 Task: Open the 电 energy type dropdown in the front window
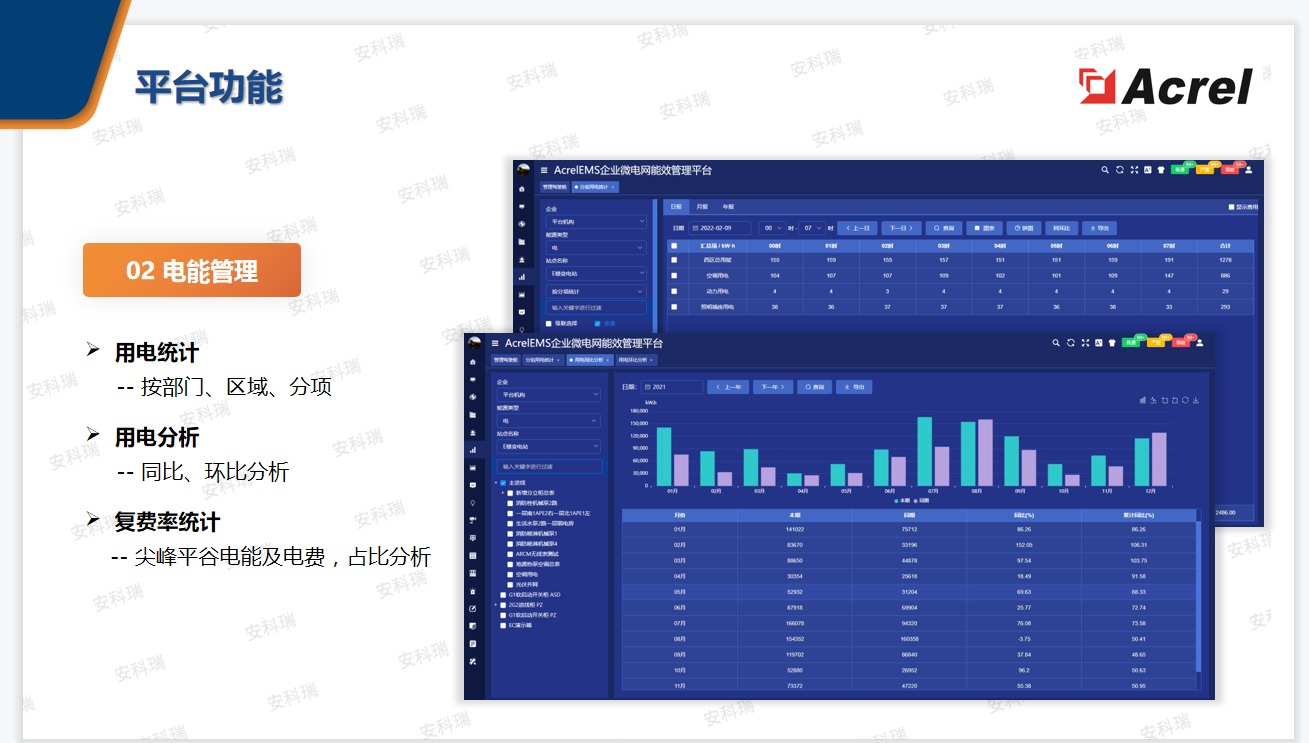(x=549, y=421)
